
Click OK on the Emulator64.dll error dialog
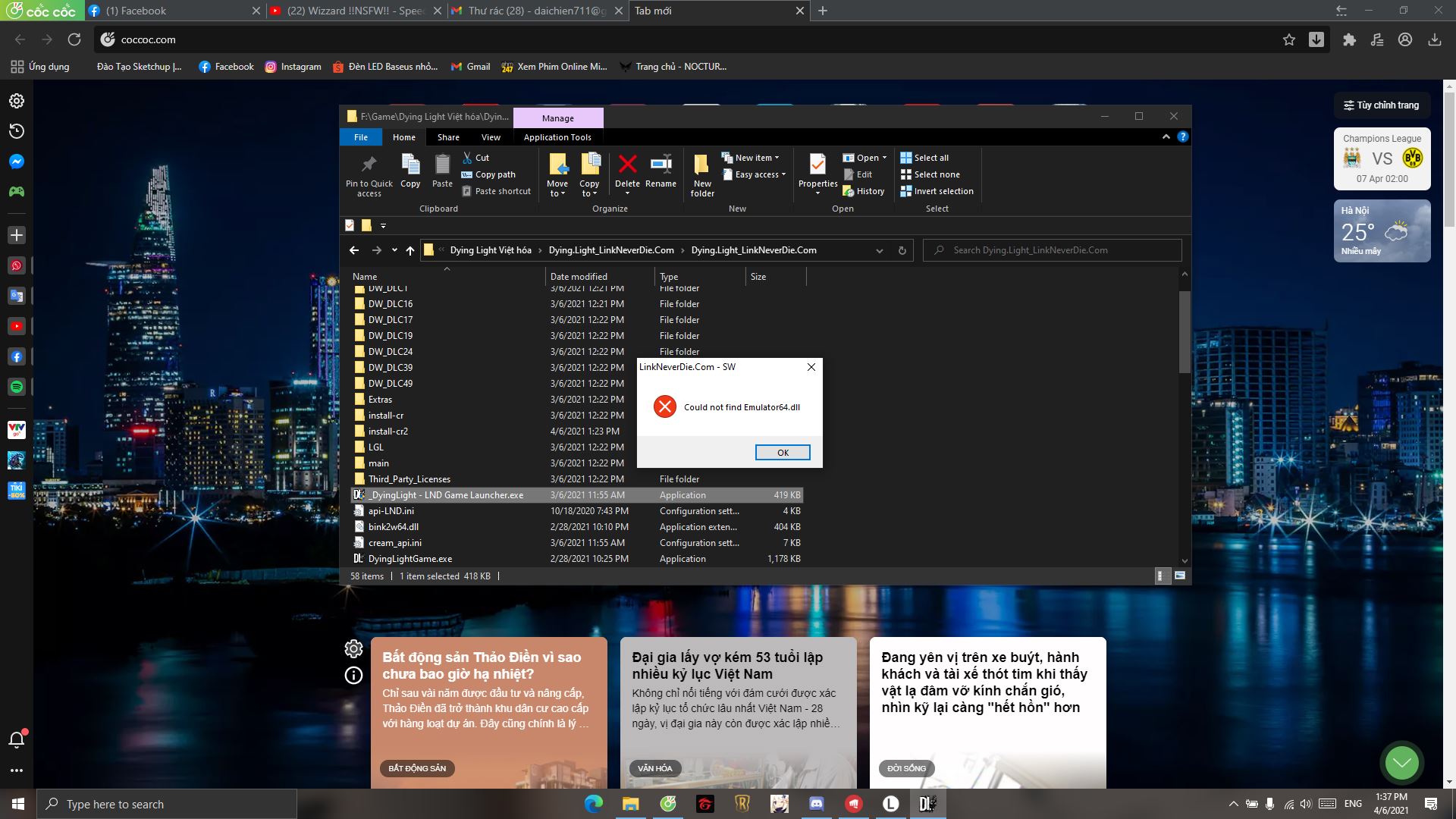[x=783, y=452]
